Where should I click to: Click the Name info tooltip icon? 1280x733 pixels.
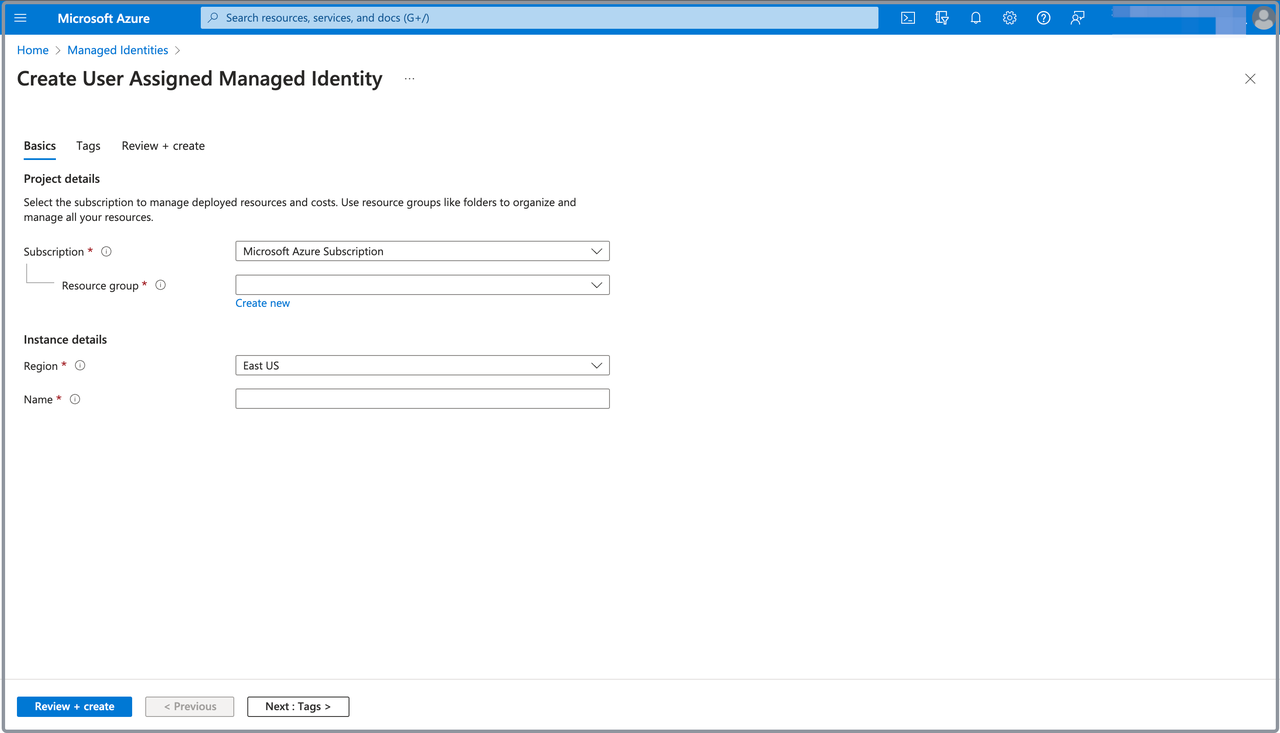pyautogui.click(x=74, y=399)
